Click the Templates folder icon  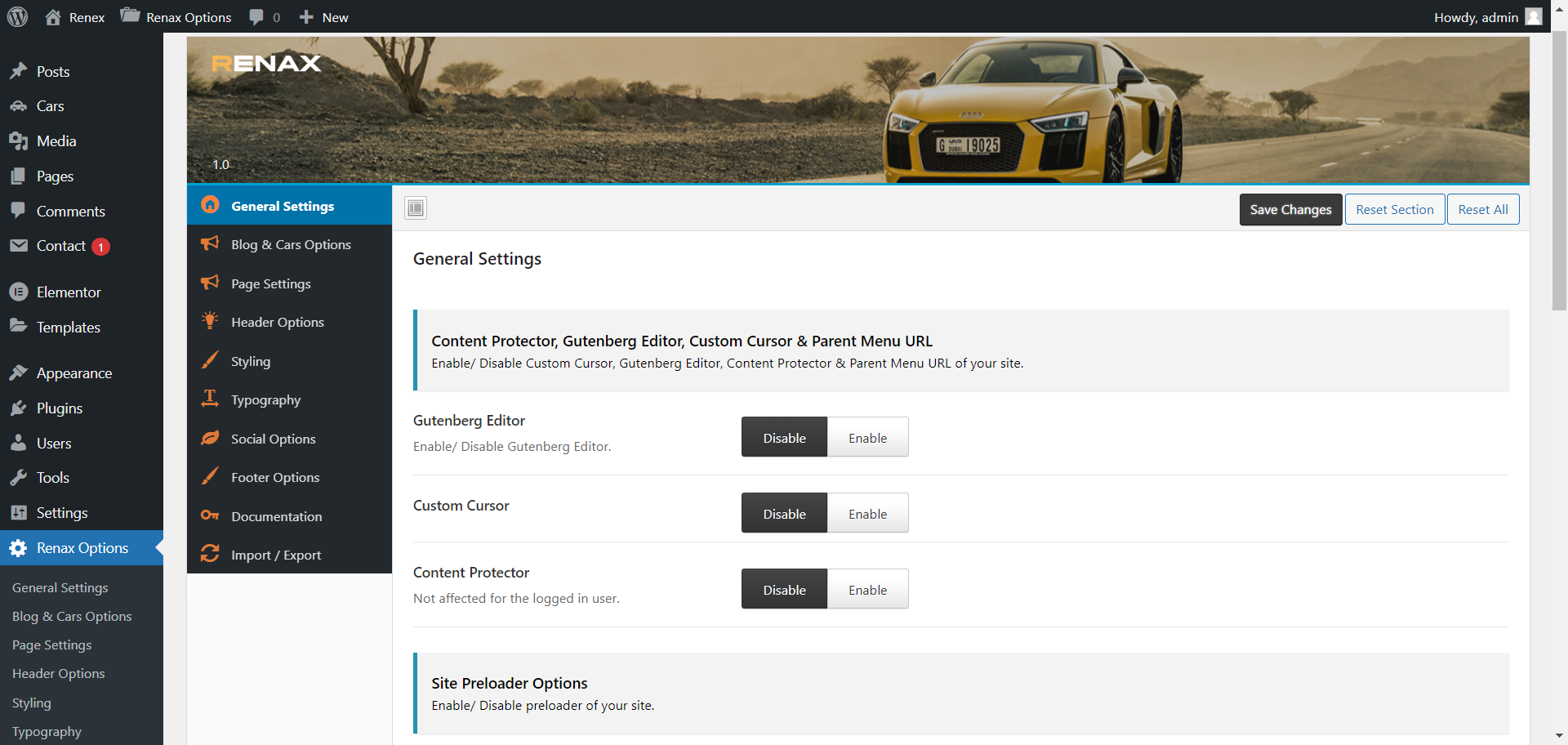coord(19,326)
